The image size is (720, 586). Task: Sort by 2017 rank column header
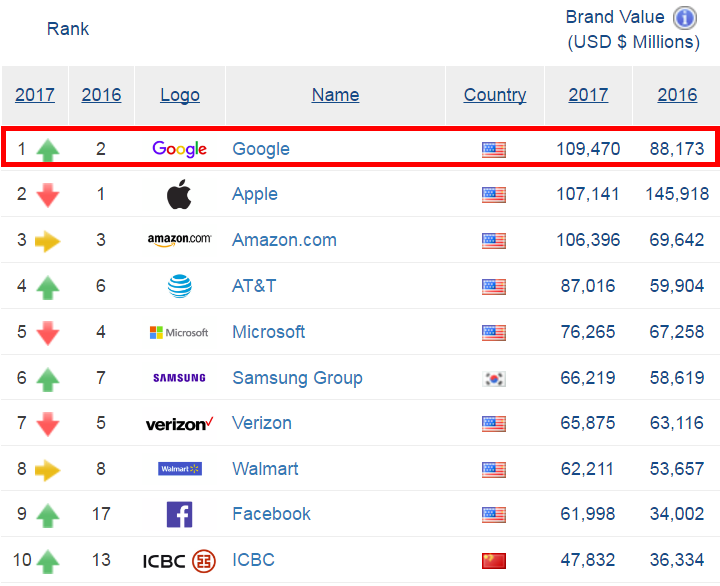35,95
